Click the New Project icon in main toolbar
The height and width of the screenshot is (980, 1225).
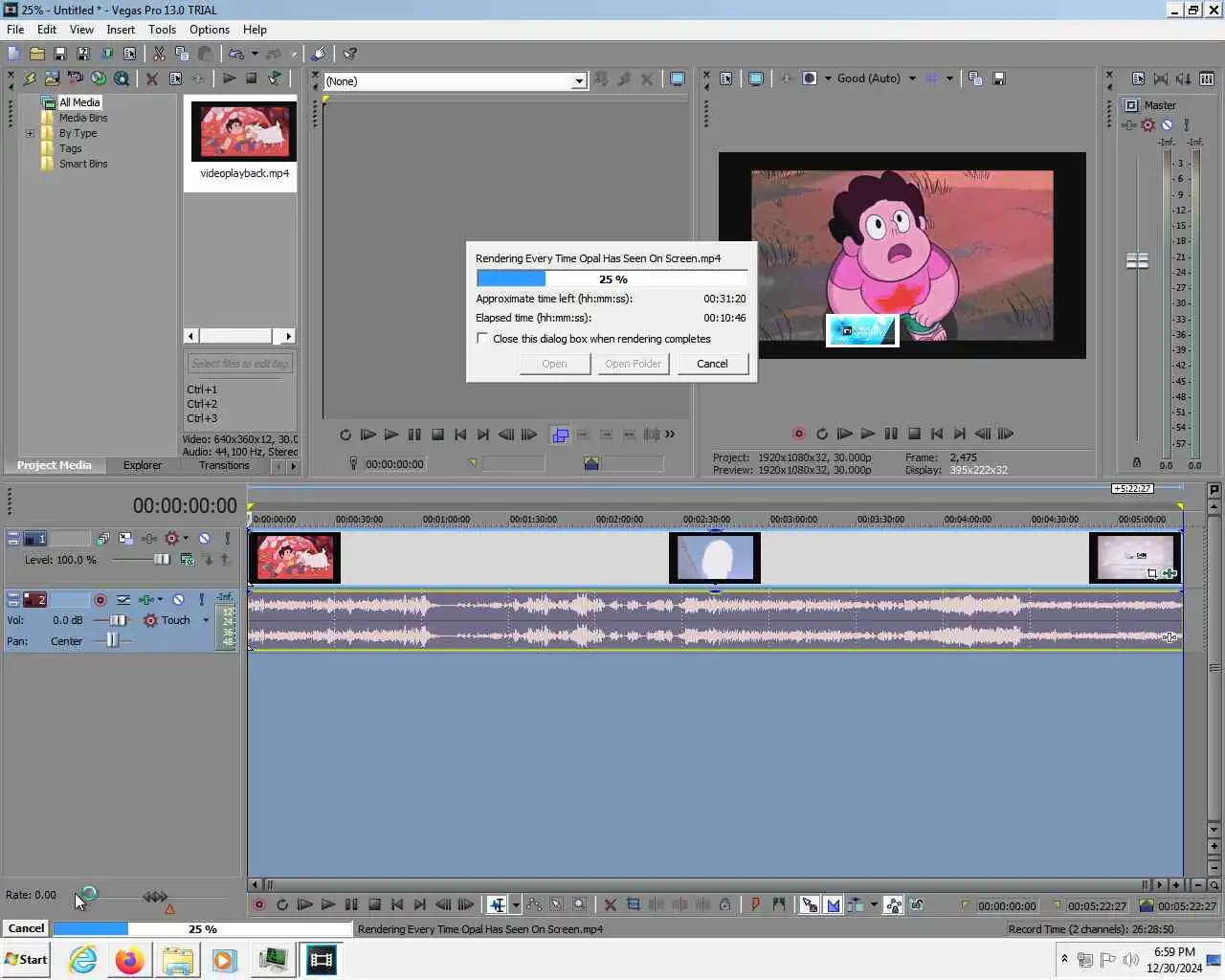pos(13,54)
